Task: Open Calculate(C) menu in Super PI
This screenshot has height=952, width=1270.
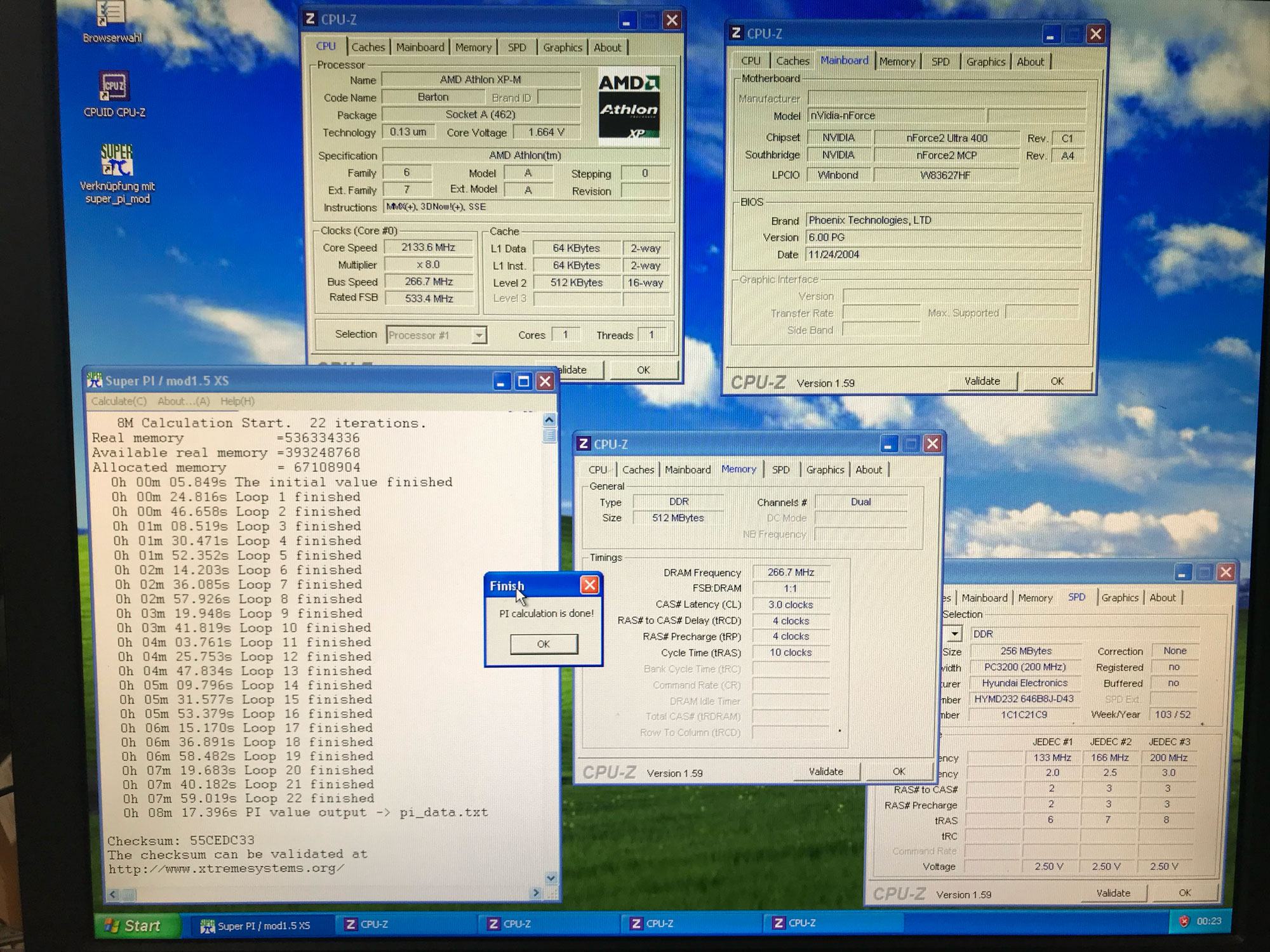Action: coord(119,401)
